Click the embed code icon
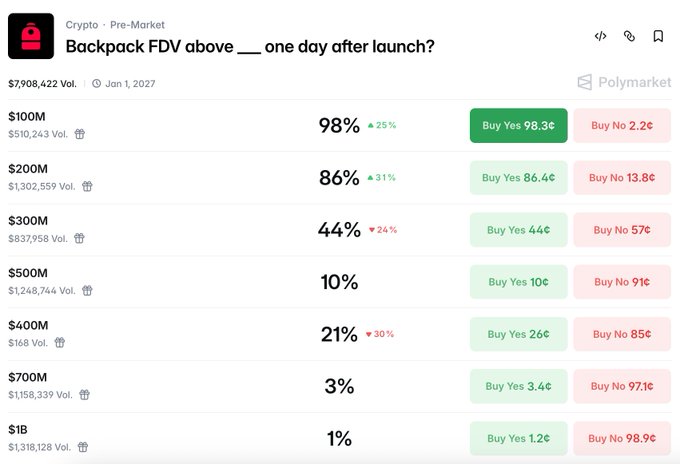Viewport: 680px width, 464px height. coord(600,36)
